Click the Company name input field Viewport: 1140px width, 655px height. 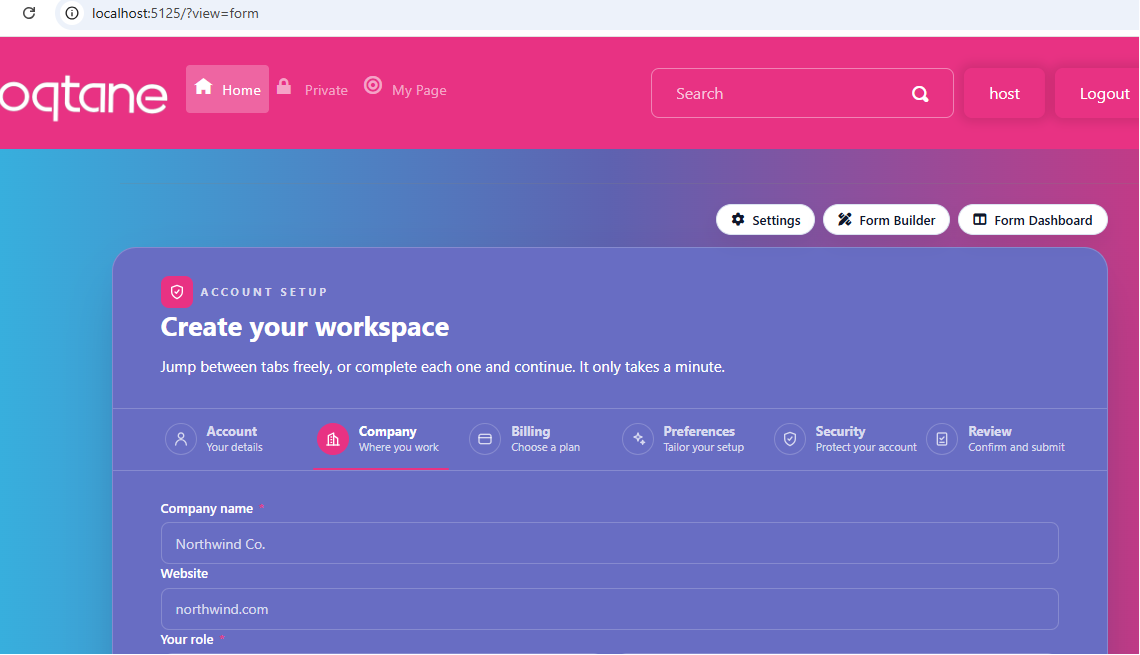click(x=609, y=543)
